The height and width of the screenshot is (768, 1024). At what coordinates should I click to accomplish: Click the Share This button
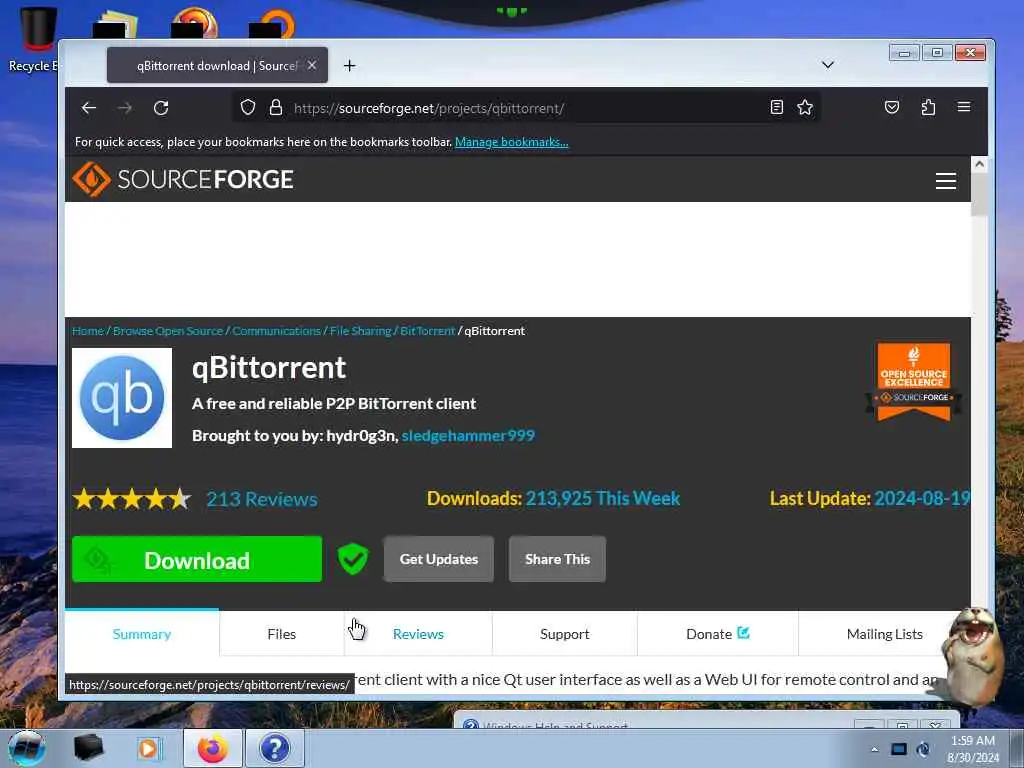coord(557,559)
